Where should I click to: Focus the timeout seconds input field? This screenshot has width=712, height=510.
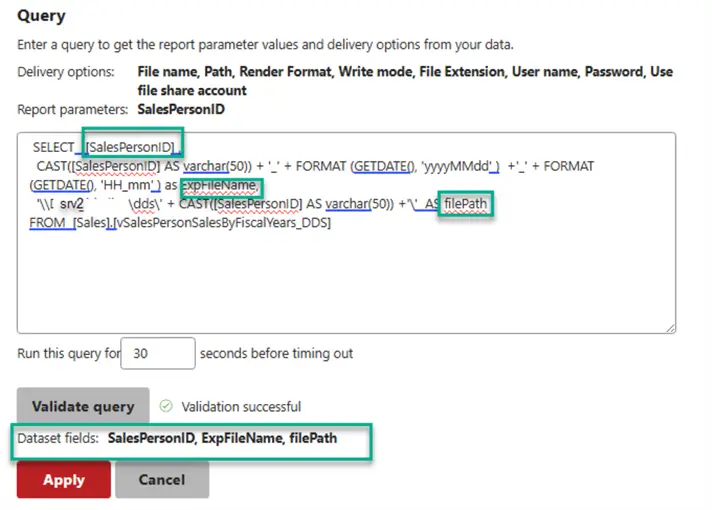(158, 353)
